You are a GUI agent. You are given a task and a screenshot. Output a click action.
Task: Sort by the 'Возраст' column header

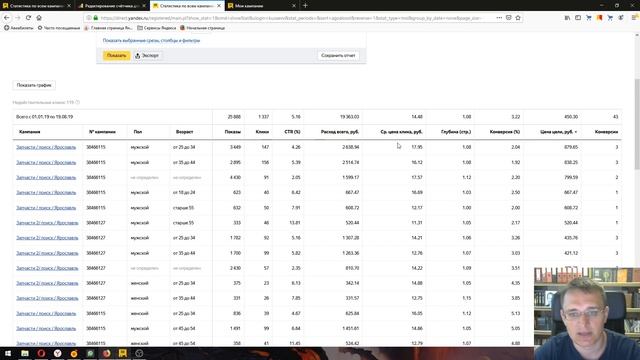tap(184, 132)
